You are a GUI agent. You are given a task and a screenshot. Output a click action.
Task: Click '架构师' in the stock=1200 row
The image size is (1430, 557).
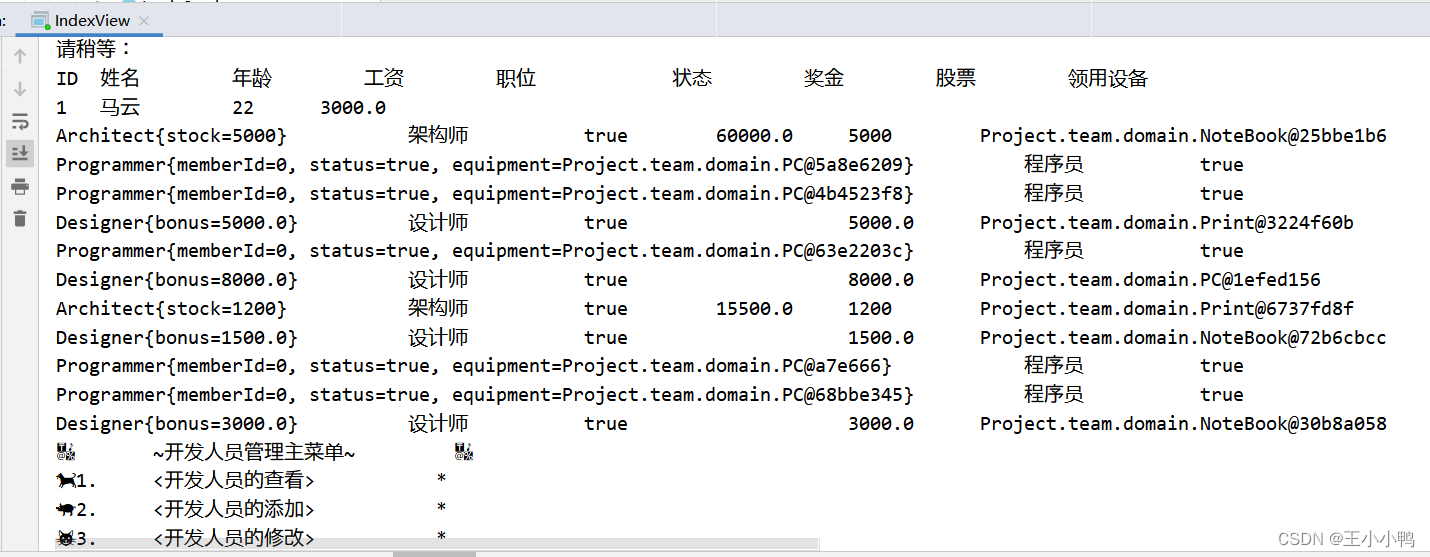(x=438, y=309)
